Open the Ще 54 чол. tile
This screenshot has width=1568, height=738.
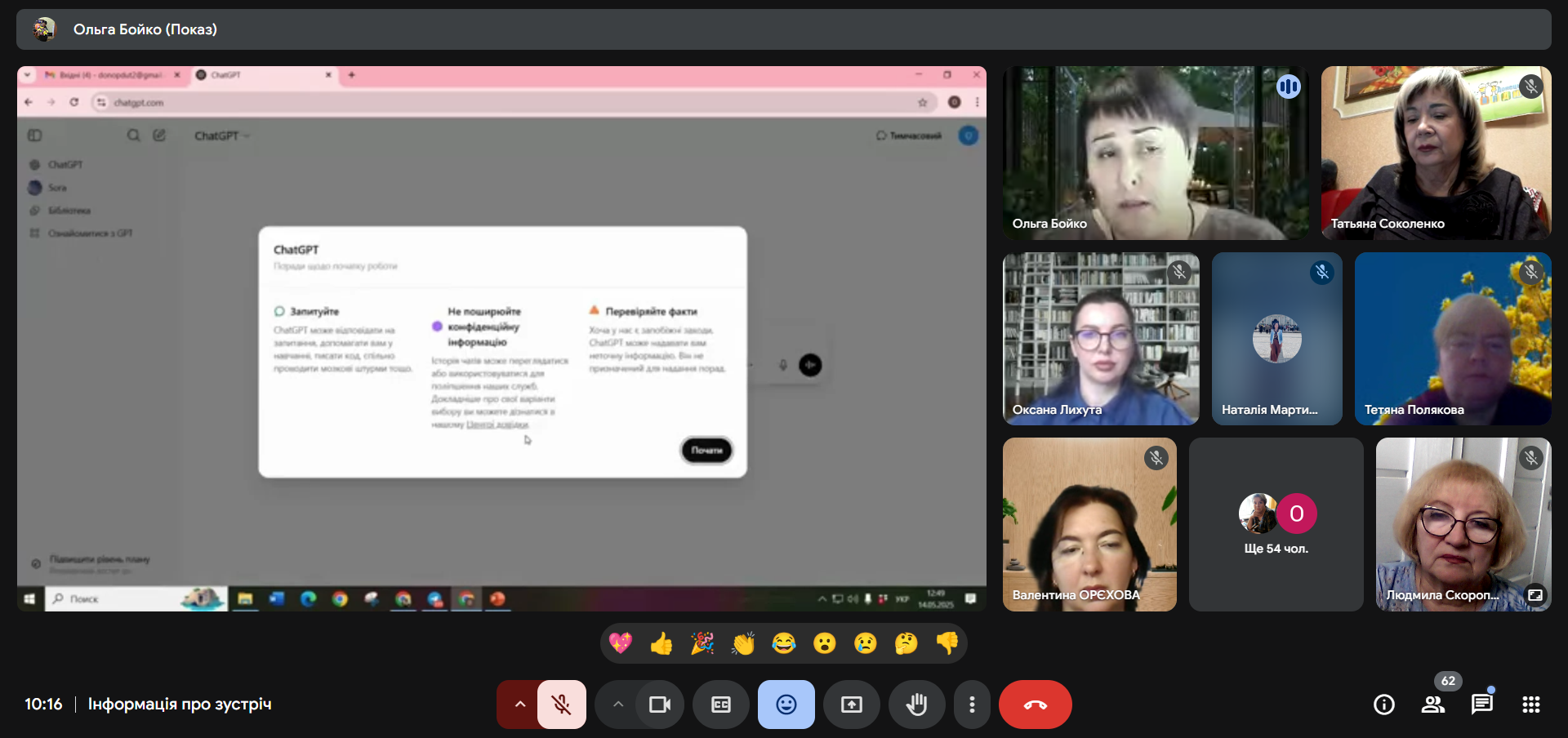pos(1276,524)
